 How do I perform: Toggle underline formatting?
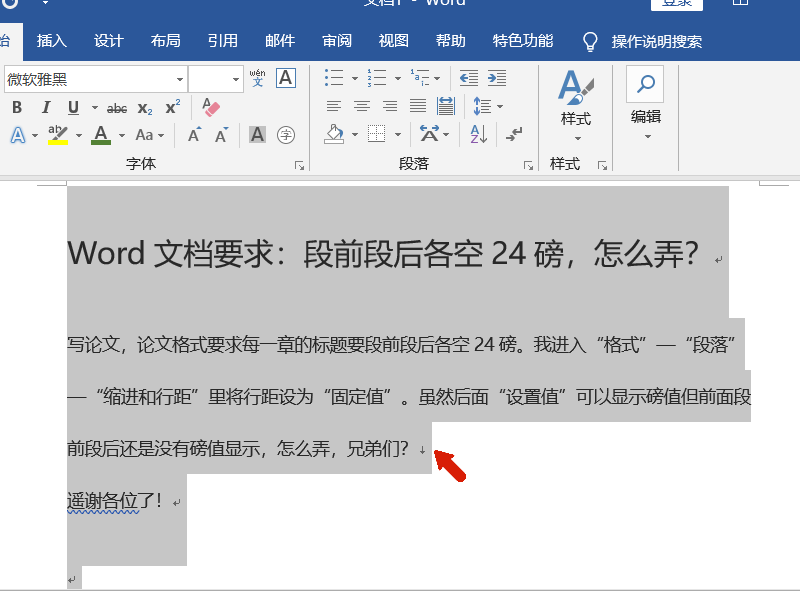pyautogui.click(x=73, y=108)
